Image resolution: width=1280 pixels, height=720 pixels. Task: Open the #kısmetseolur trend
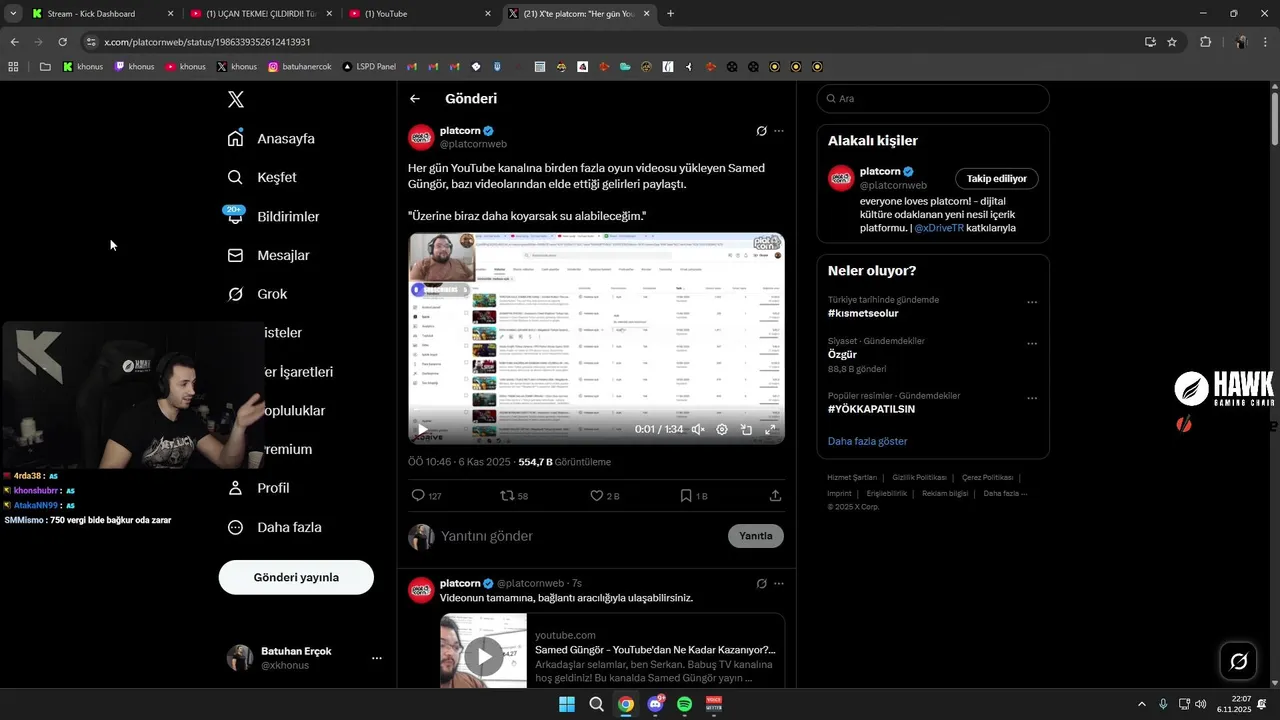coord(863,313)
